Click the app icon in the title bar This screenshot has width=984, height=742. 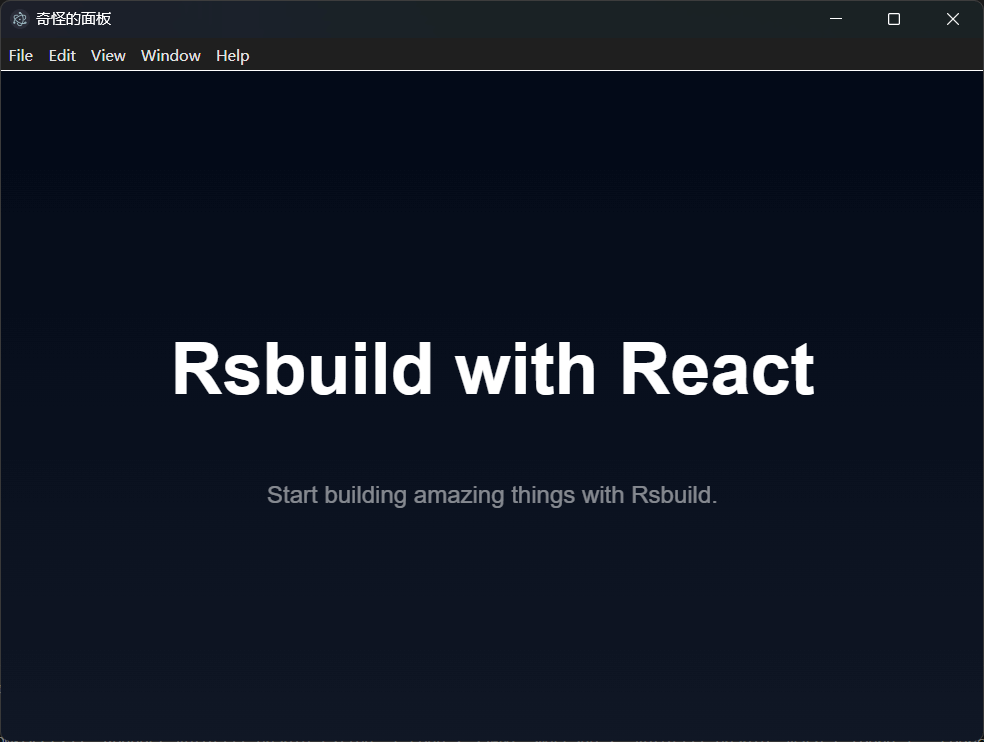[19, 19]
